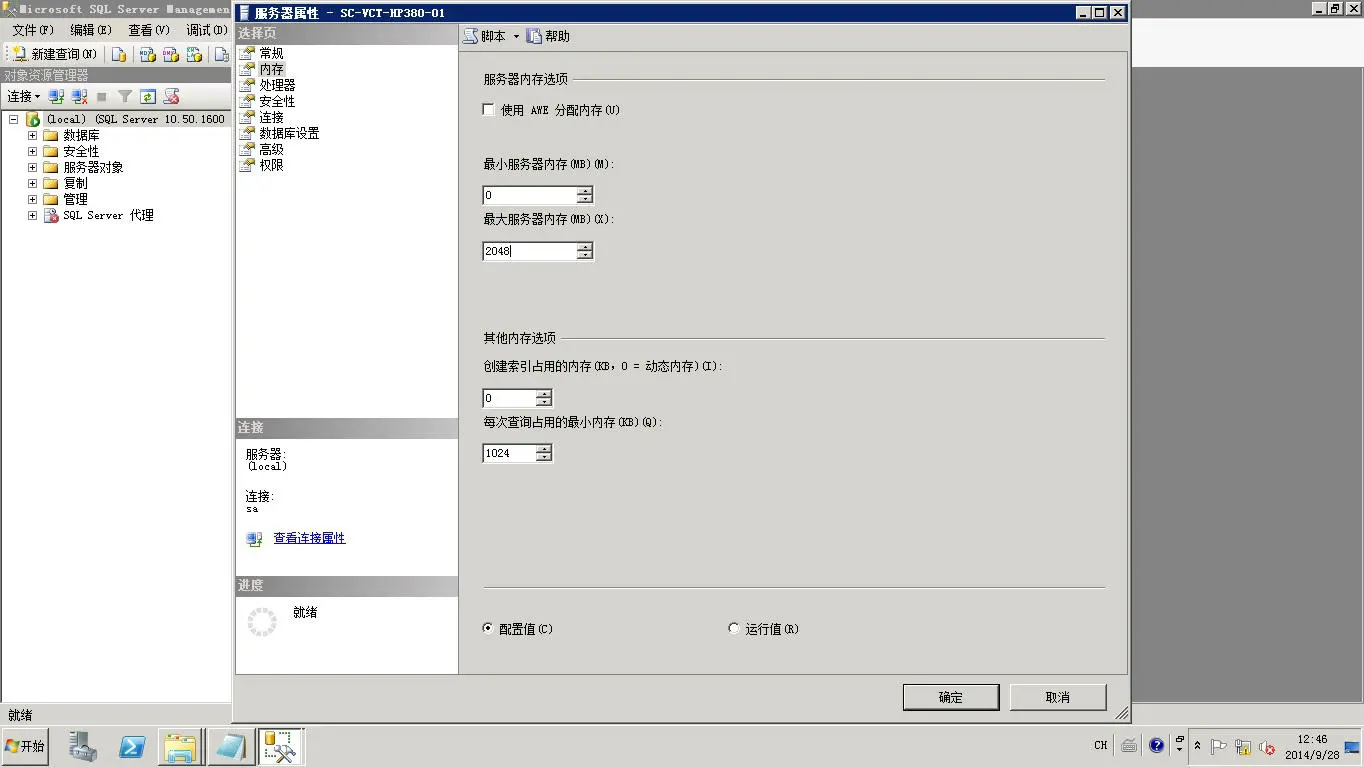
Task: Click the disconnect server icon
Action: click(80, 96)
